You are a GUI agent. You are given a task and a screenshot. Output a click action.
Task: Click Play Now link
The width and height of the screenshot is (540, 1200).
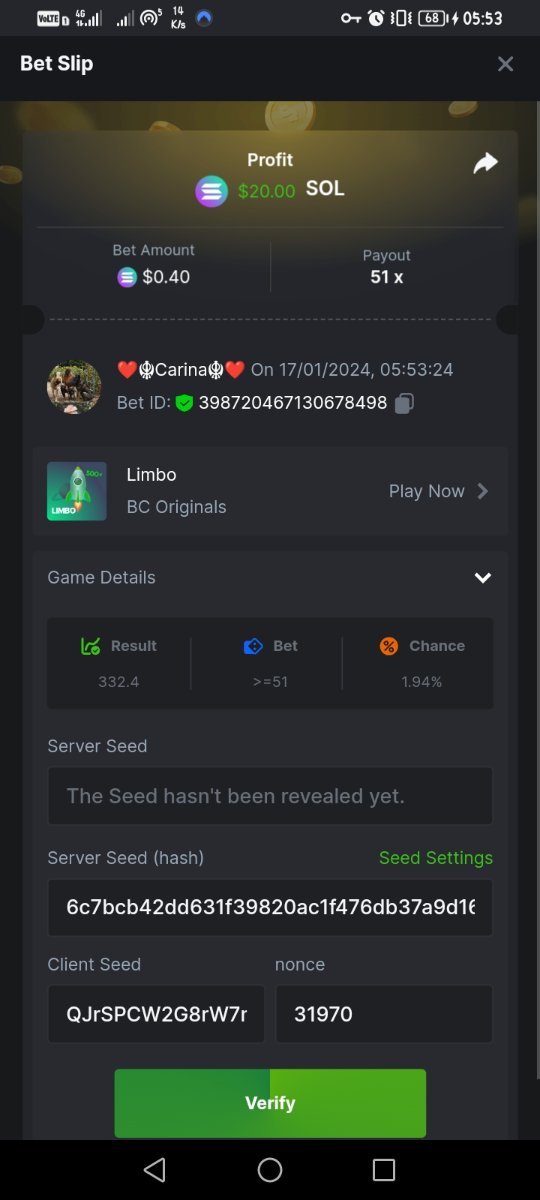(x=427, y=491)
